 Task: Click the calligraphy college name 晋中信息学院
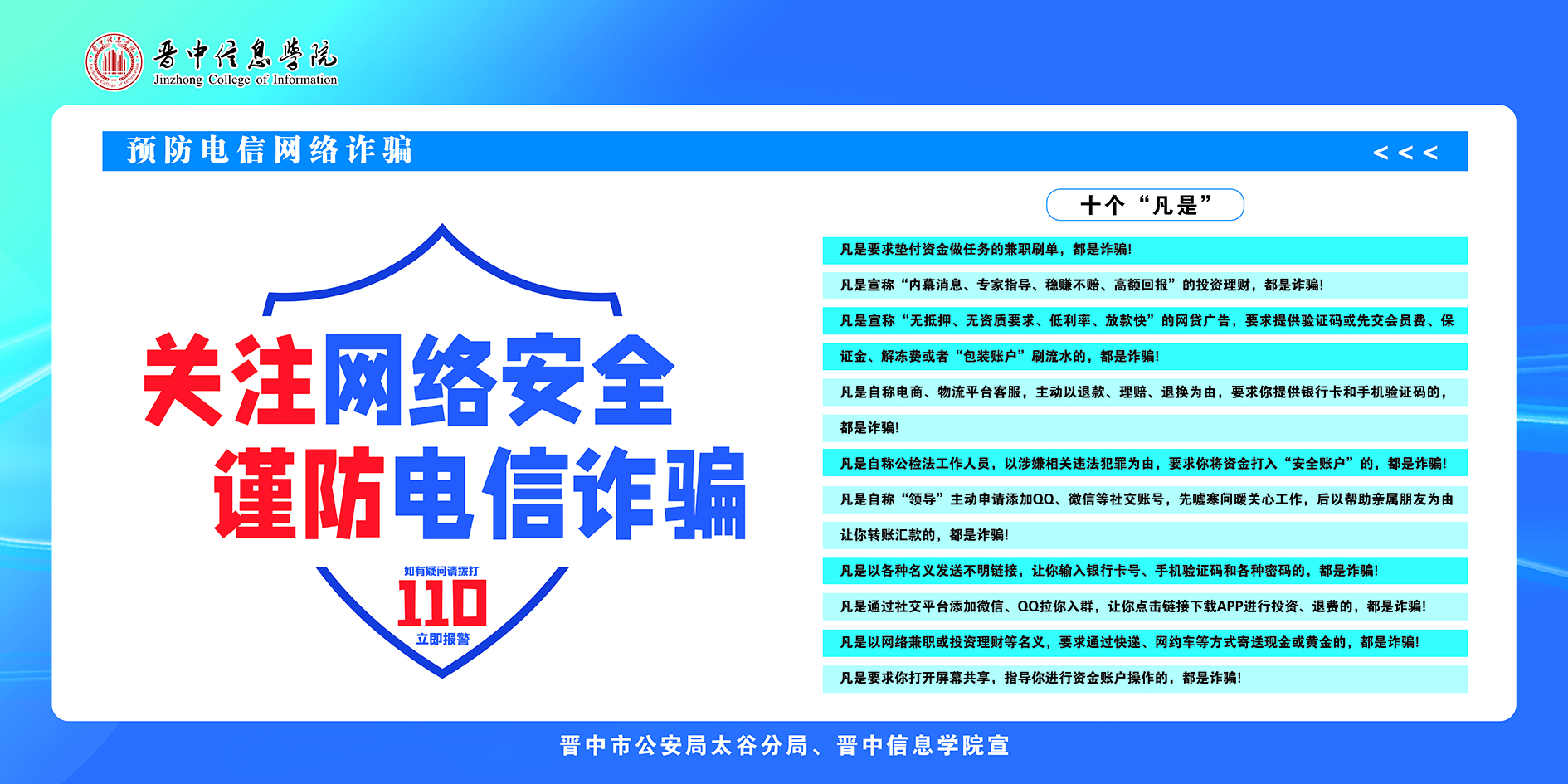click(x=246, y=54)
